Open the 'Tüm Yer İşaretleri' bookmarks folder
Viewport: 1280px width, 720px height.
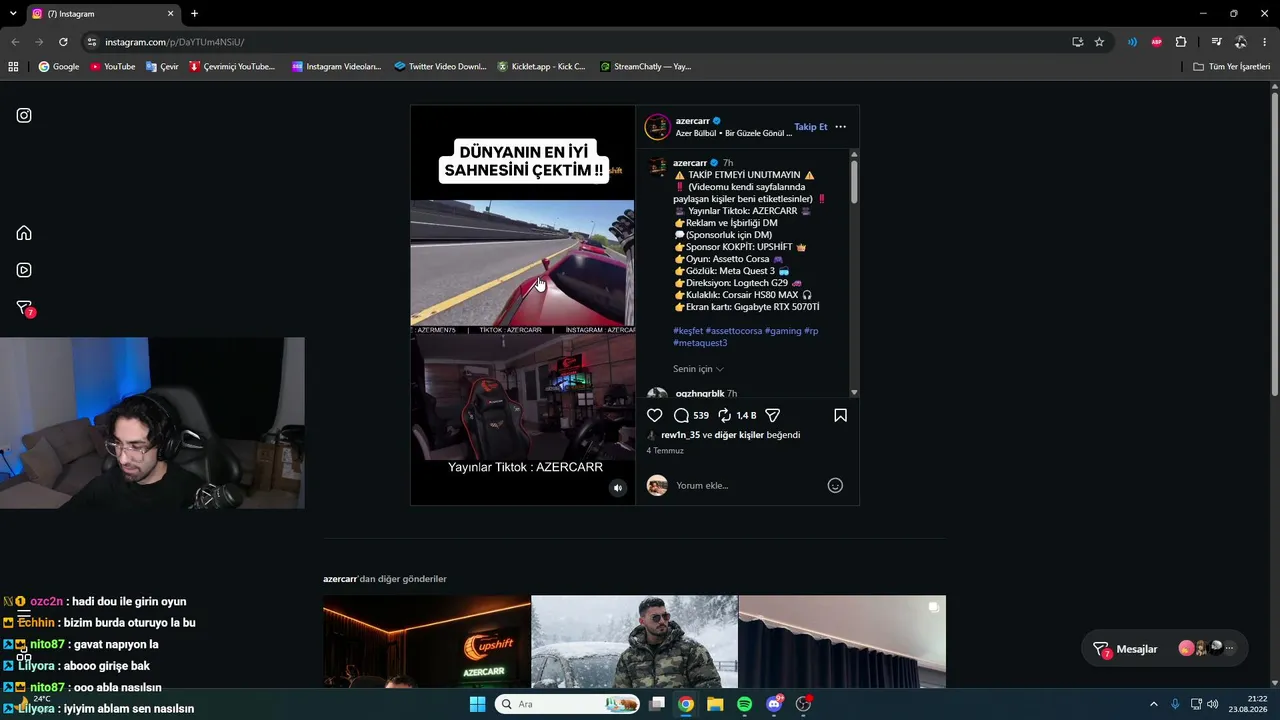tap(1232, 67)
